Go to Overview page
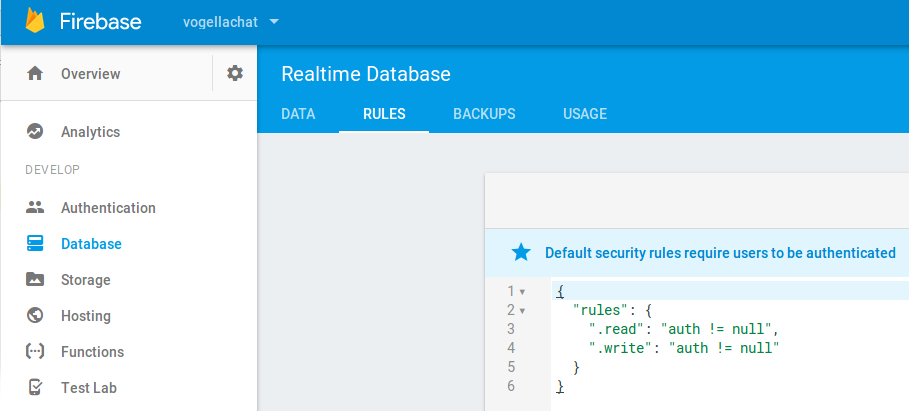Image resolution: width=909 pixels, height=411 pixels. [x=90, y=74]
